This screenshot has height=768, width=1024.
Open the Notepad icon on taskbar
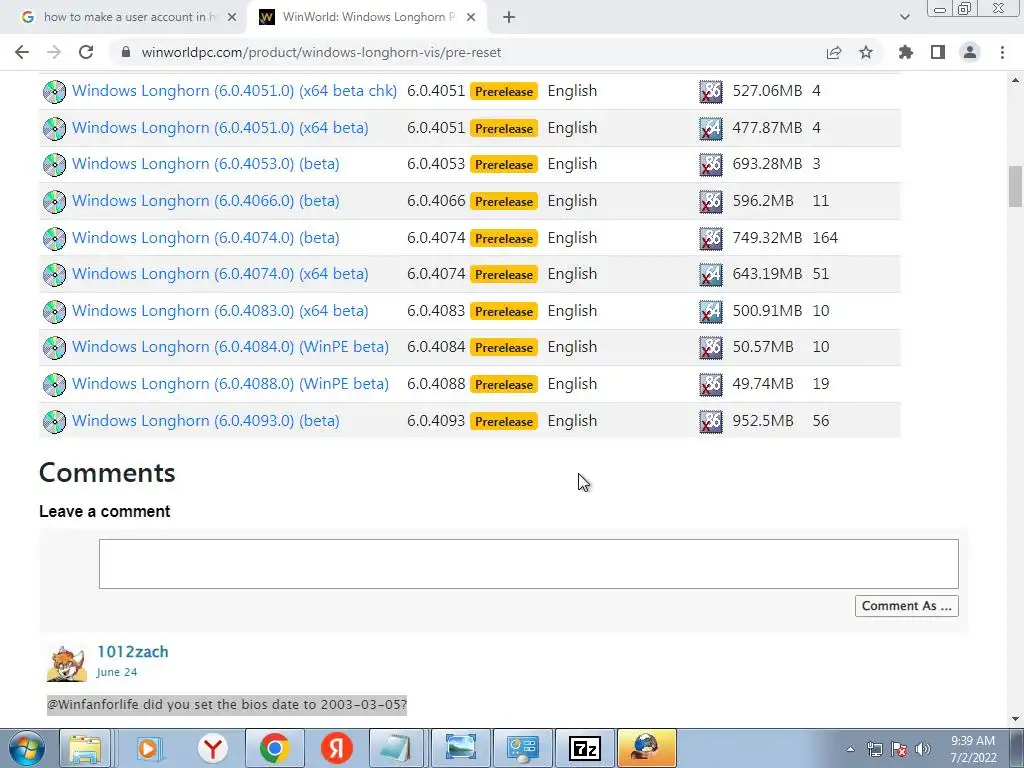coord(396,748)
